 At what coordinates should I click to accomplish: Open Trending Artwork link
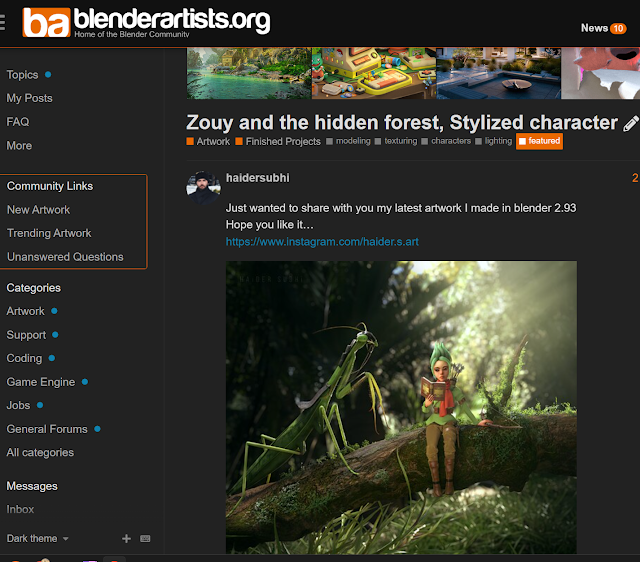[49, 233]
